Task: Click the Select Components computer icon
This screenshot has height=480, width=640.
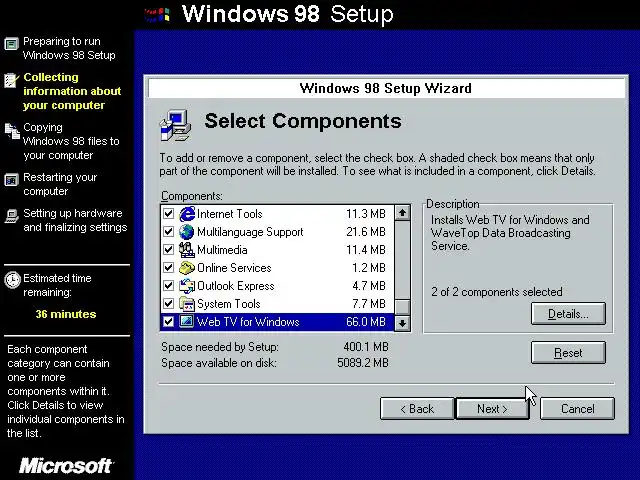Action: 175,125
